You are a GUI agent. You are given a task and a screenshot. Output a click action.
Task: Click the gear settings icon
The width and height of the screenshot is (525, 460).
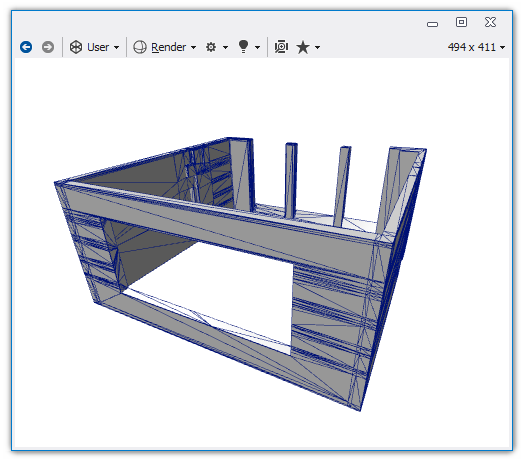point(211,47)
